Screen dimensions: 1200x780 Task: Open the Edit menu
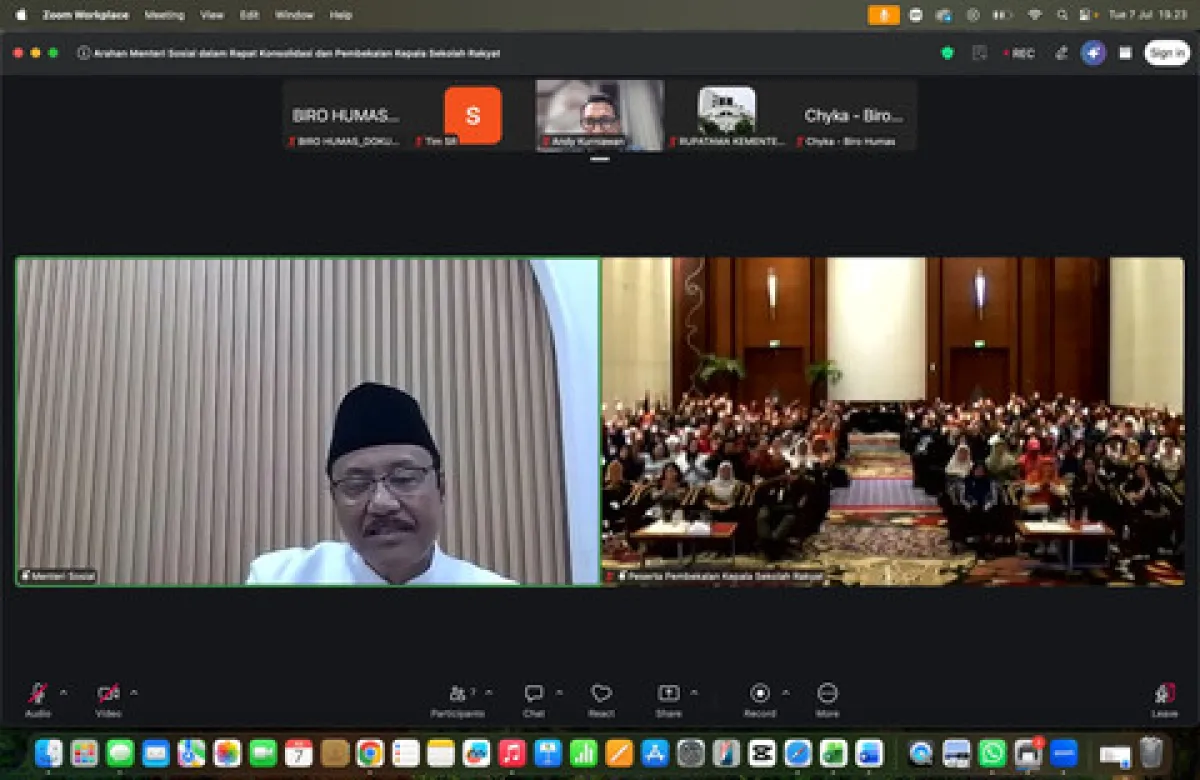pyautogui.click(x=250, y=15)
